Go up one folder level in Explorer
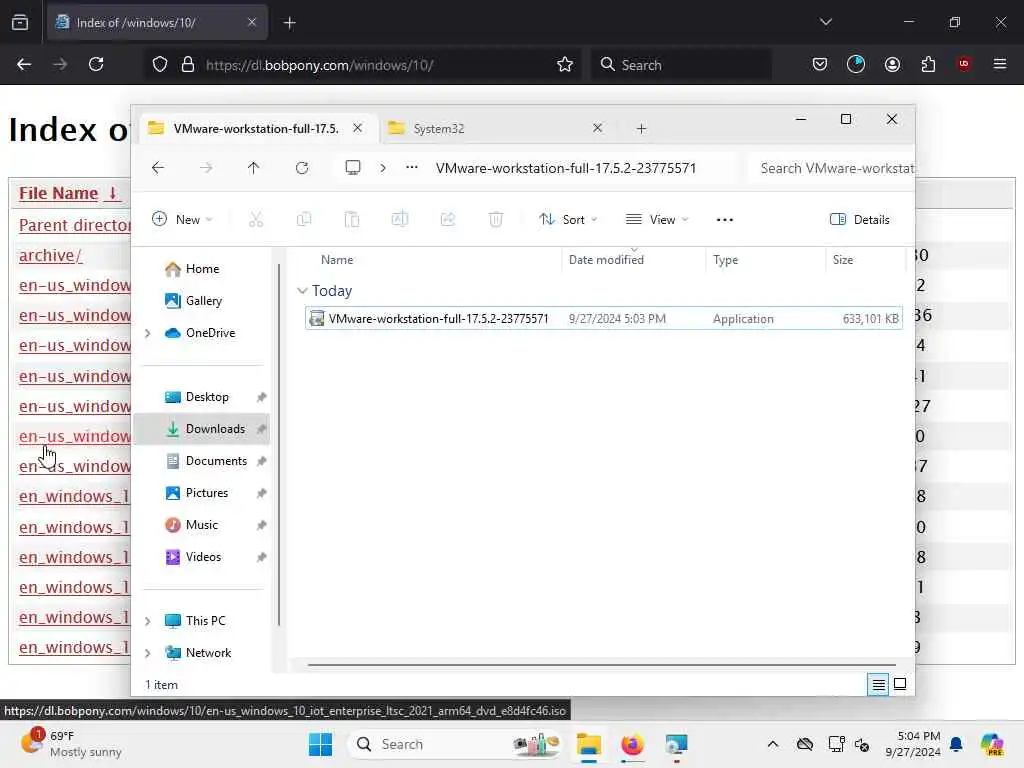Viewport: 1024px width, 768px height. (x=253, y=168)
